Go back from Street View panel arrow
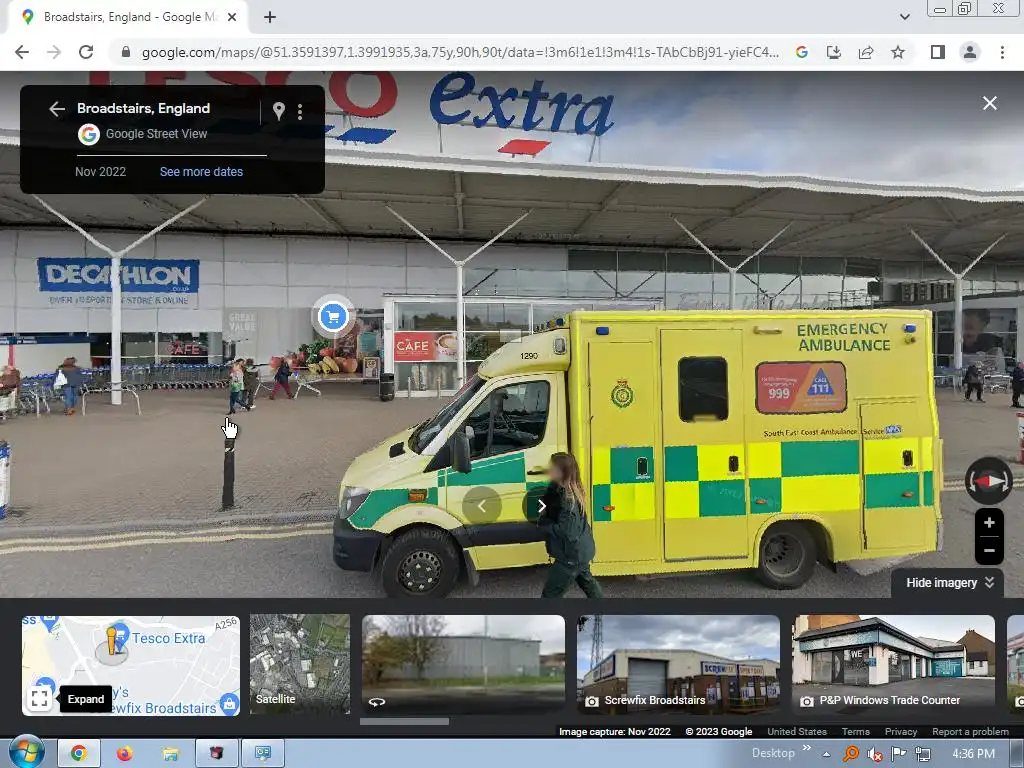 point(57,109)
